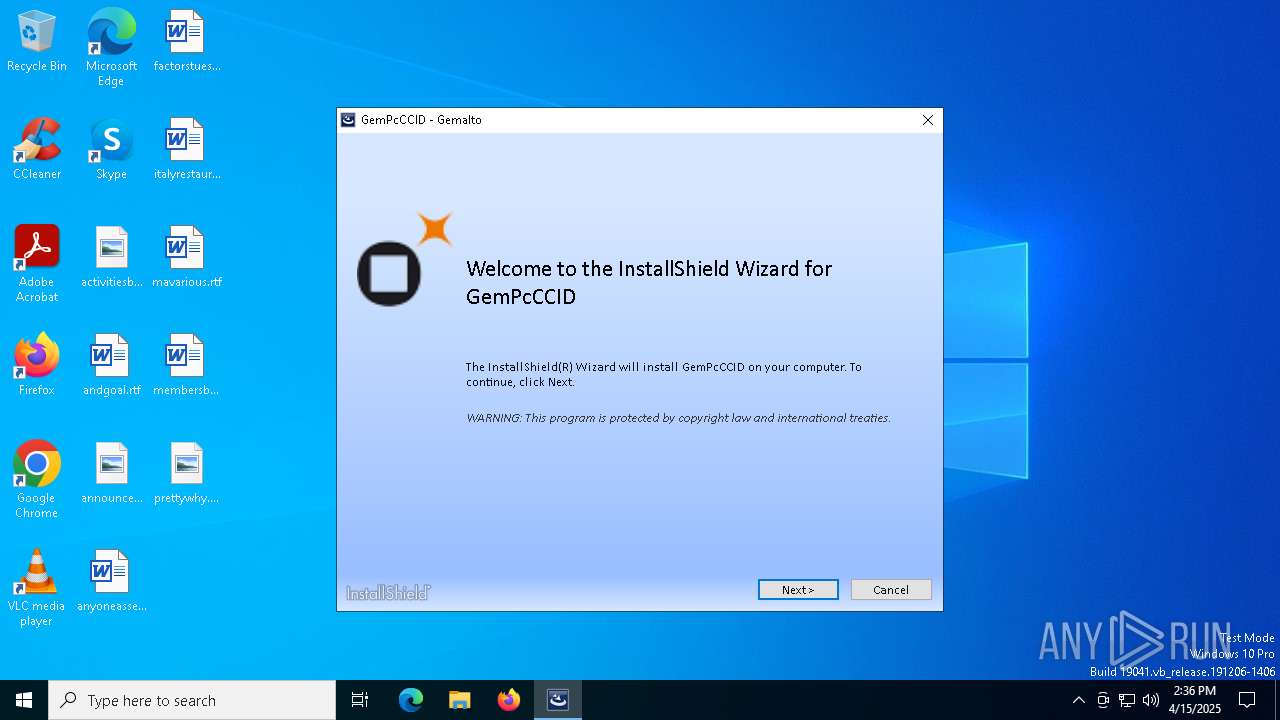Screen dimensions: 1280x720
Task: Select the membersb document icon
Action: click(186, 366)
